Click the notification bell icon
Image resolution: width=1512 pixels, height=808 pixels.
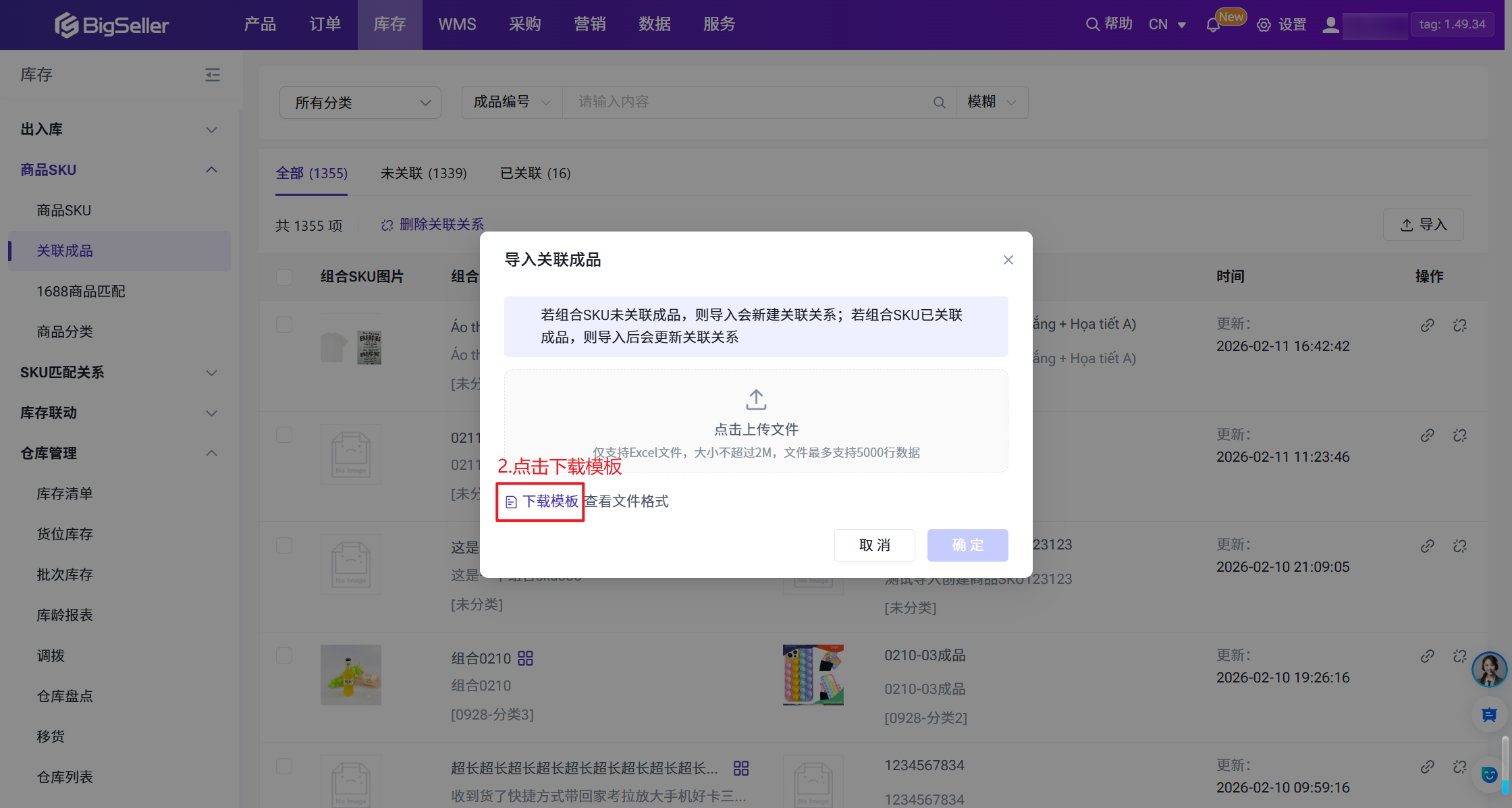1213,25
